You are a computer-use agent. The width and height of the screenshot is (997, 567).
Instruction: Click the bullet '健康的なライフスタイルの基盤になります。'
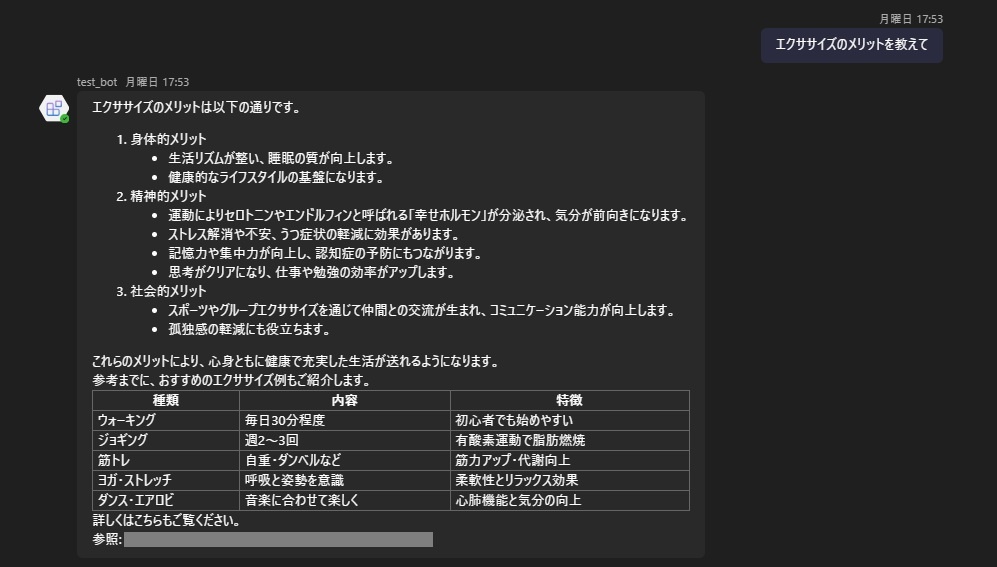pos(276,177)
